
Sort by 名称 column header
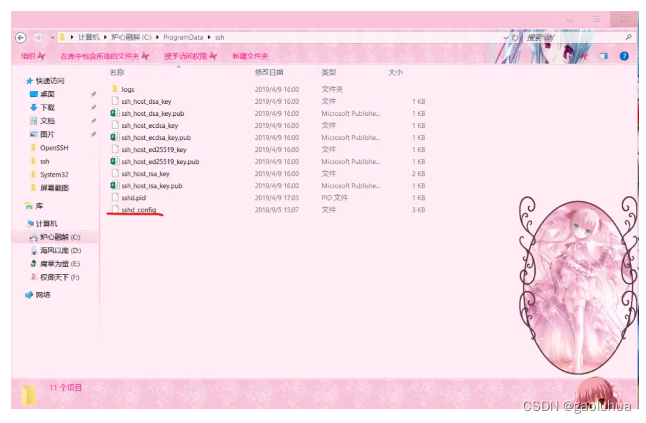[117, 72]
